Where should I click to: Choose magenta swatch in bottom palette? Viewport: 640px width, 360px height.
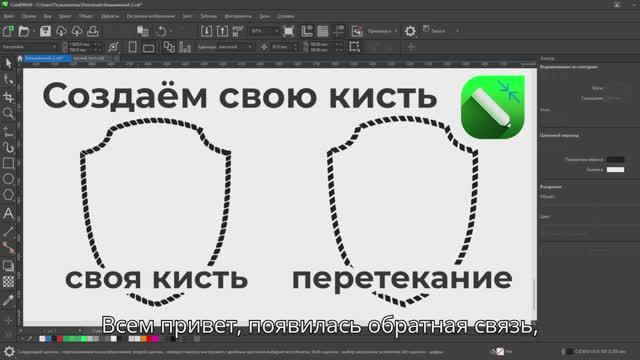click(x=156, y=339)
